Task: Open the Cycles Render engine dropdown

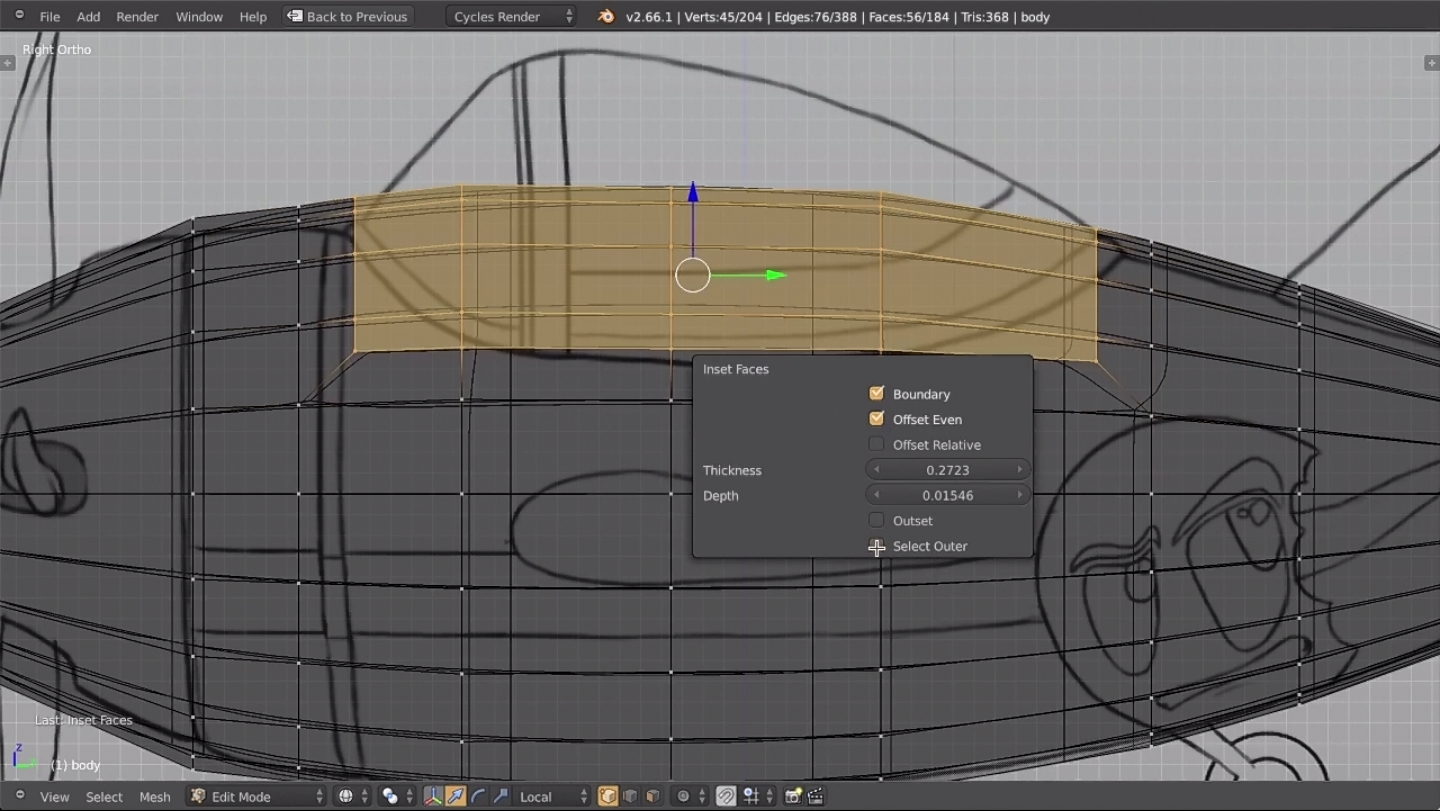Action: coord(511,17)
